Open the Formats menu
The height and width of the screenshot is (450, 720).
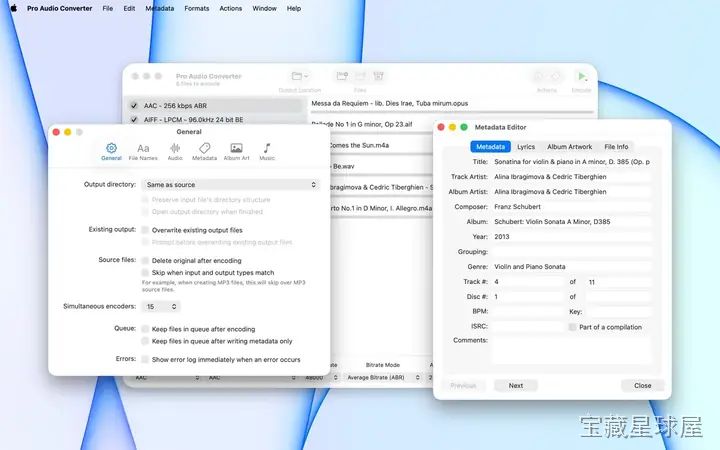coord(197,8)
